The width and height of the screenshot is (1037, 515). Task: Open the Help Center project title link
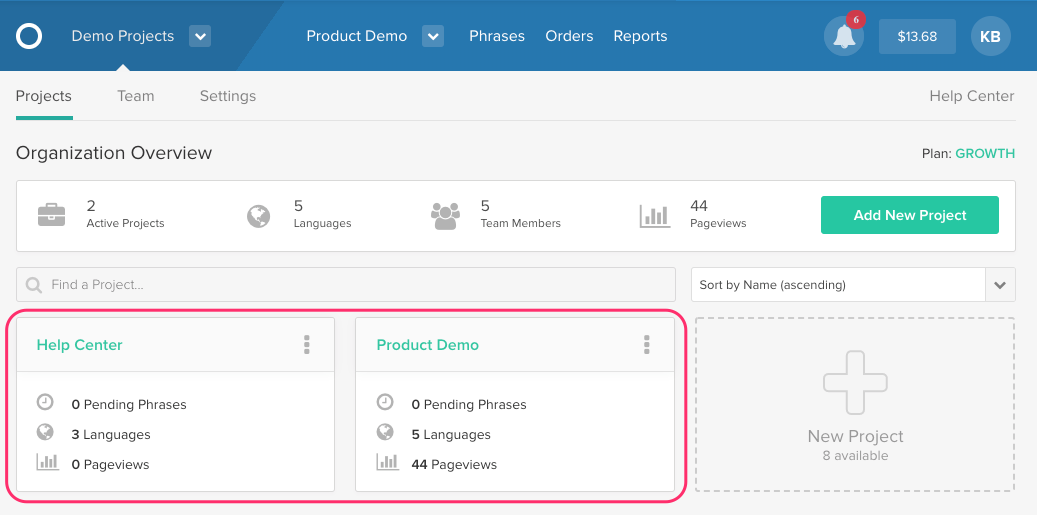(x=79, y=345)
